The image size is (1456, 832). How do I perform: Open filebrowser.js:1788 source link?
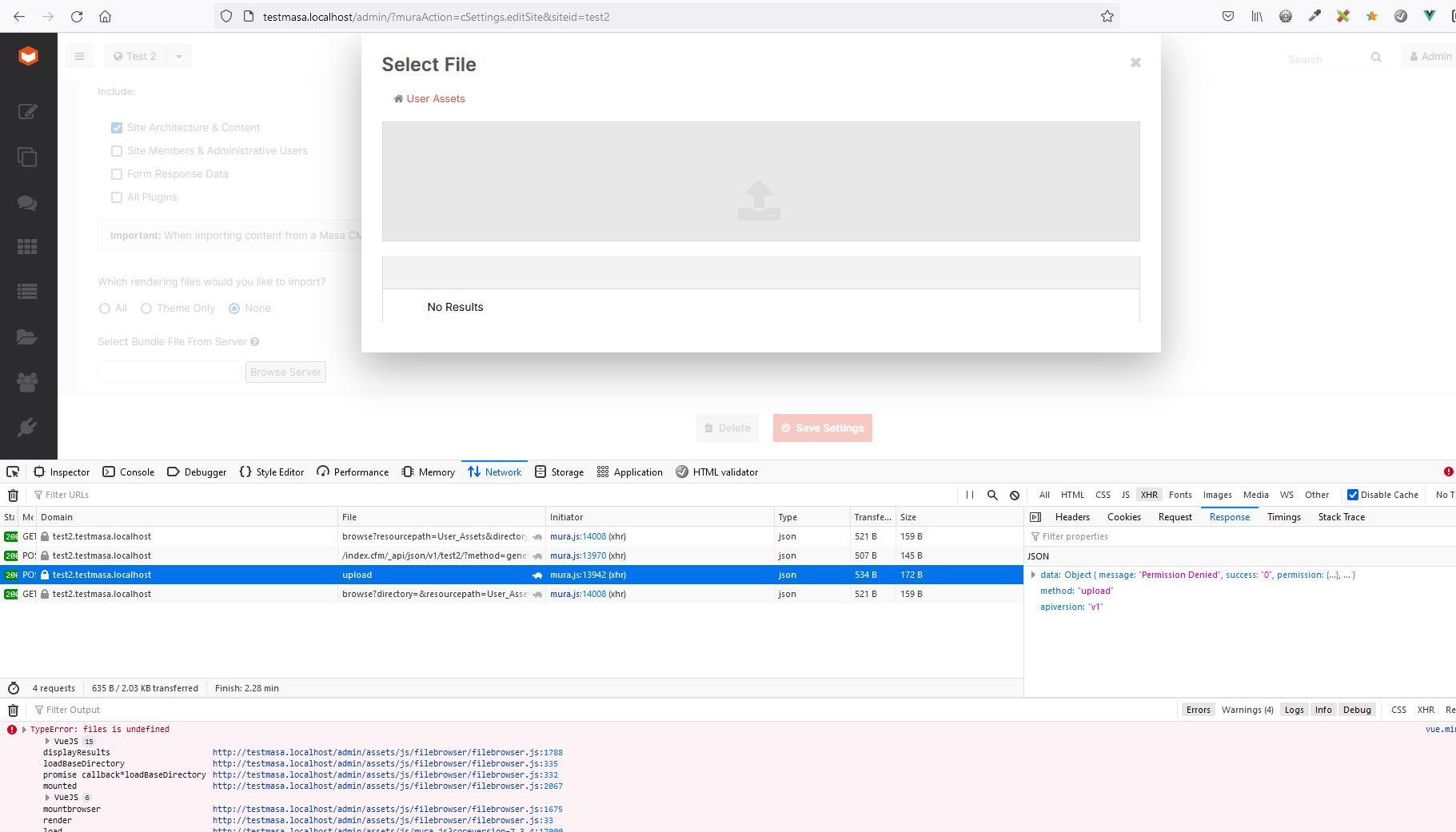[x=388, y=752]
